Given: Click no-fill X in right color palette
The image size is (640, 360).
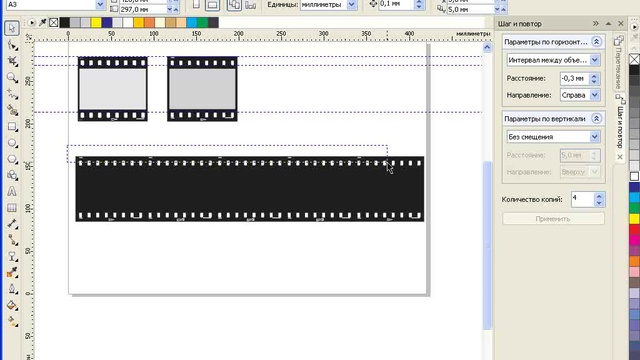Looking at the screenshot, I should click(634, 60).
